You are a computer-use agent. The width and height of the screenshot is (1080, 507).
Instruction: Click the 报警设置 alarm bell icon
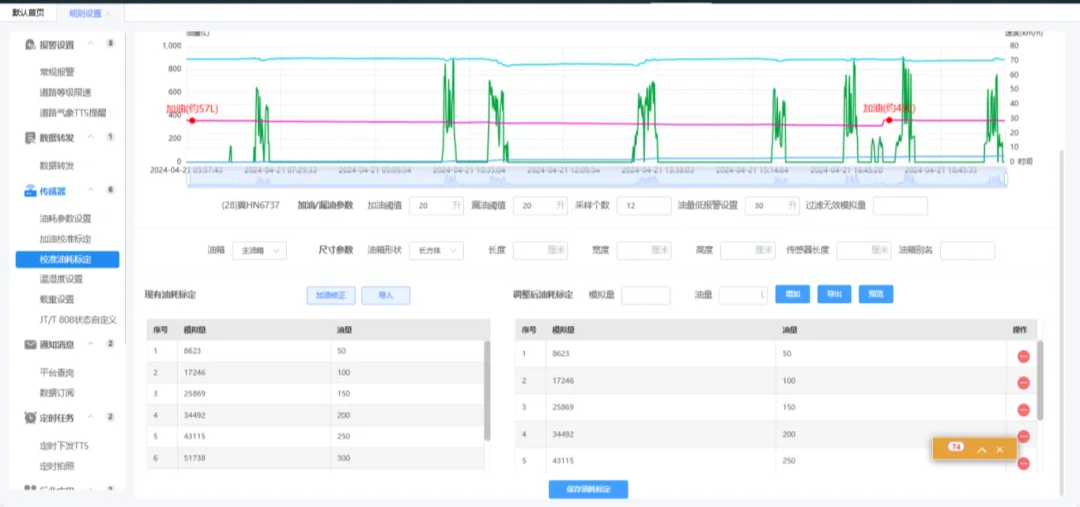tap(30, 45)
